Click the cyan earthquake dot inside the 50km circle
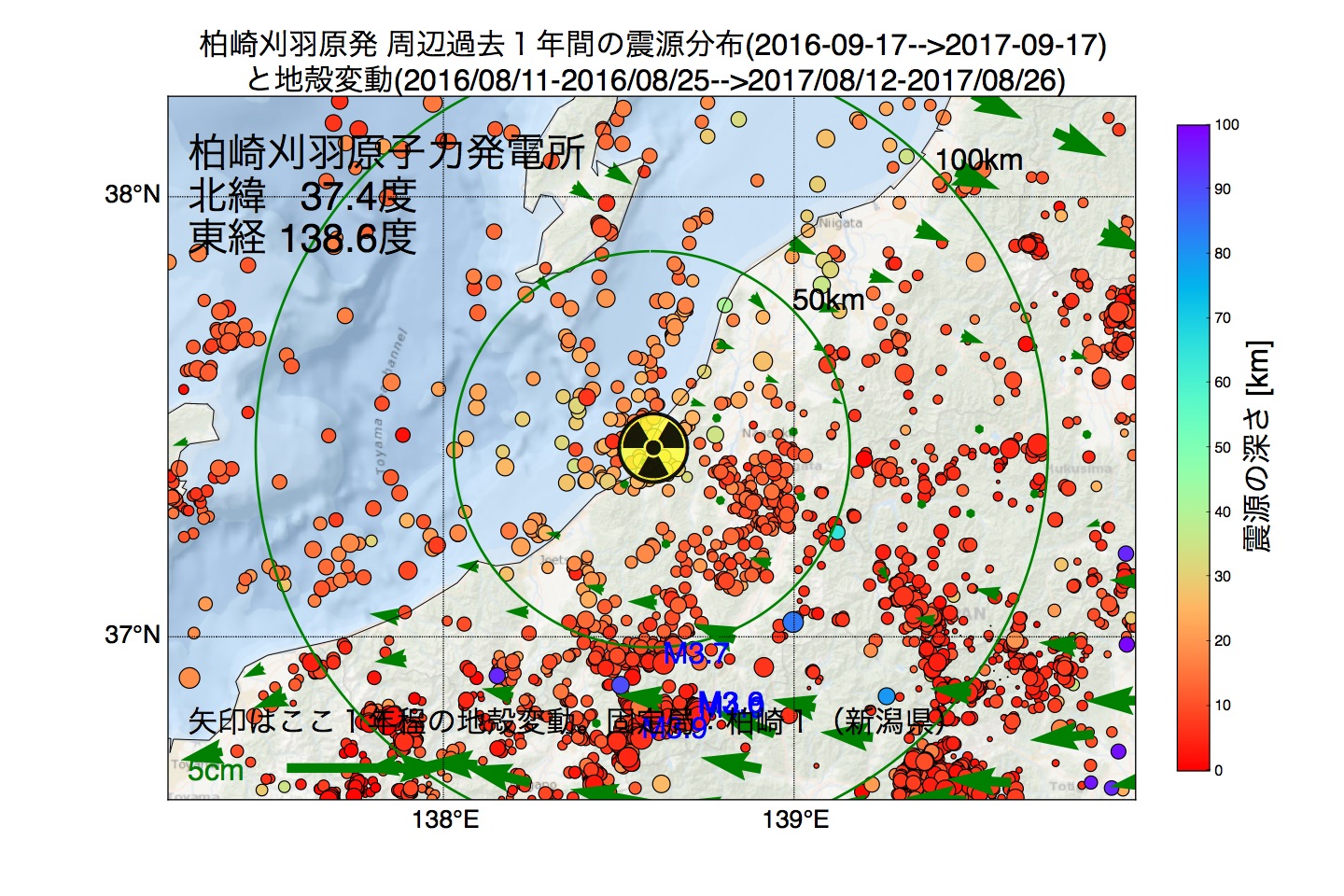Image resolution: width=1344 pixels, height=896 pixels. click(x=837, y=531)
